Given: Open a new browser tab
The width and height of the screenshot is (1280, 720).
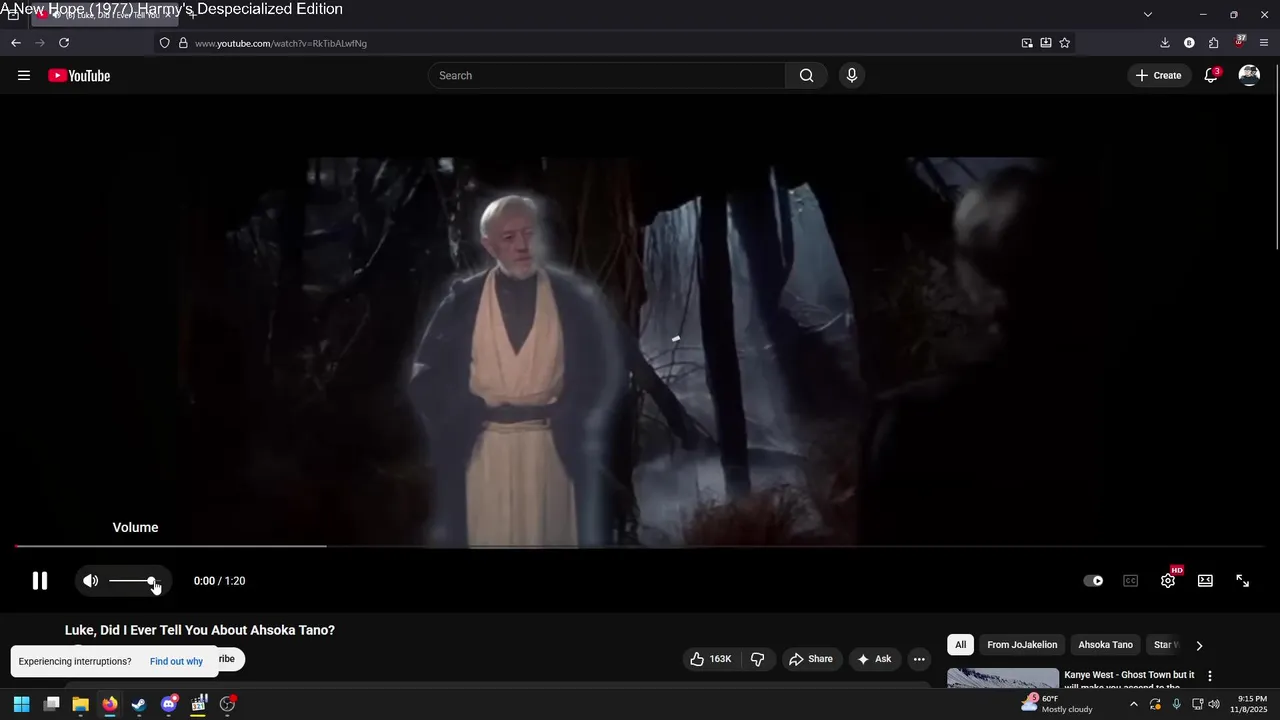Looking at the screenshot, I should coord(193,14).
